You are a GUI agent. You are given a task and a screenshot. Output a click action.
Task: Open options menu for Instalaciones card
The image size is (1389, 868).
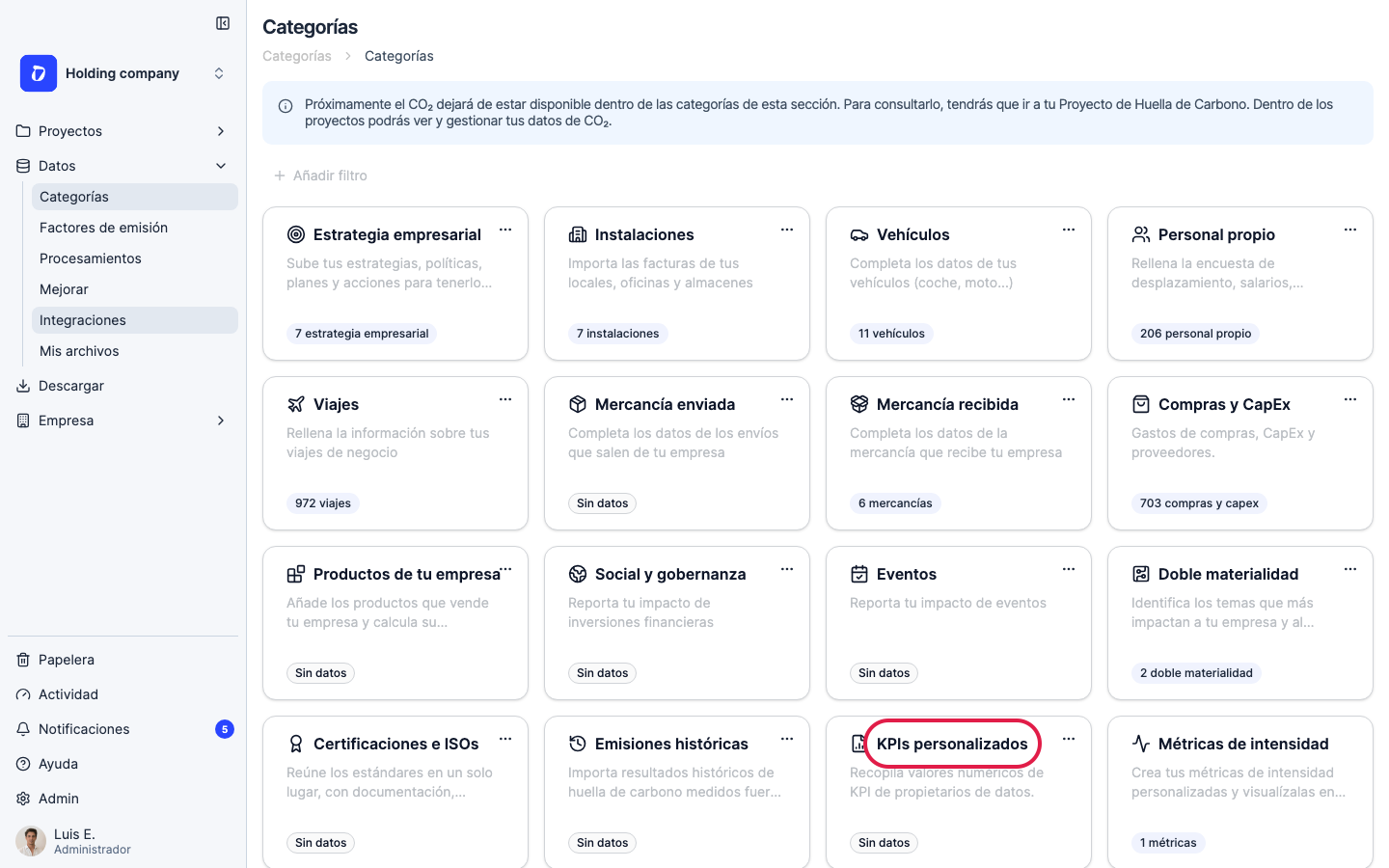click(x=787, y=230)
